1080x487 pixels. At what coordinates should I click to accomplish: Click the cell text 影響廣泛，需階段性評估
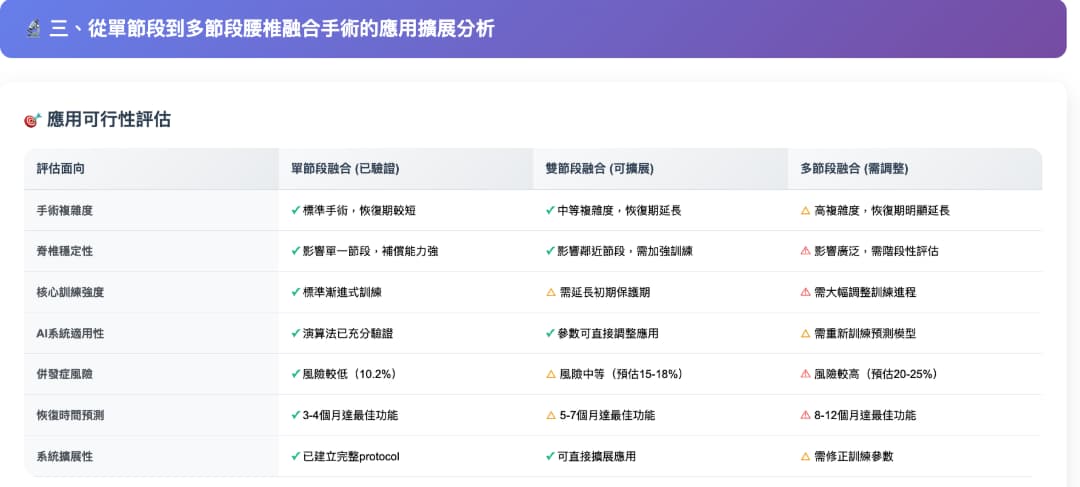876,251
